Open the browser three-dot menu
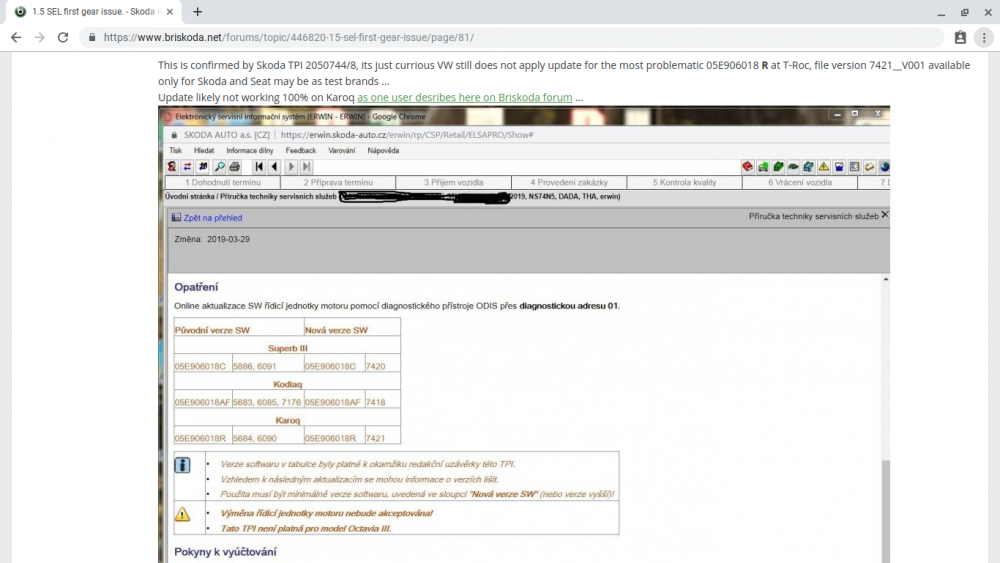 (x=984, y=38)
